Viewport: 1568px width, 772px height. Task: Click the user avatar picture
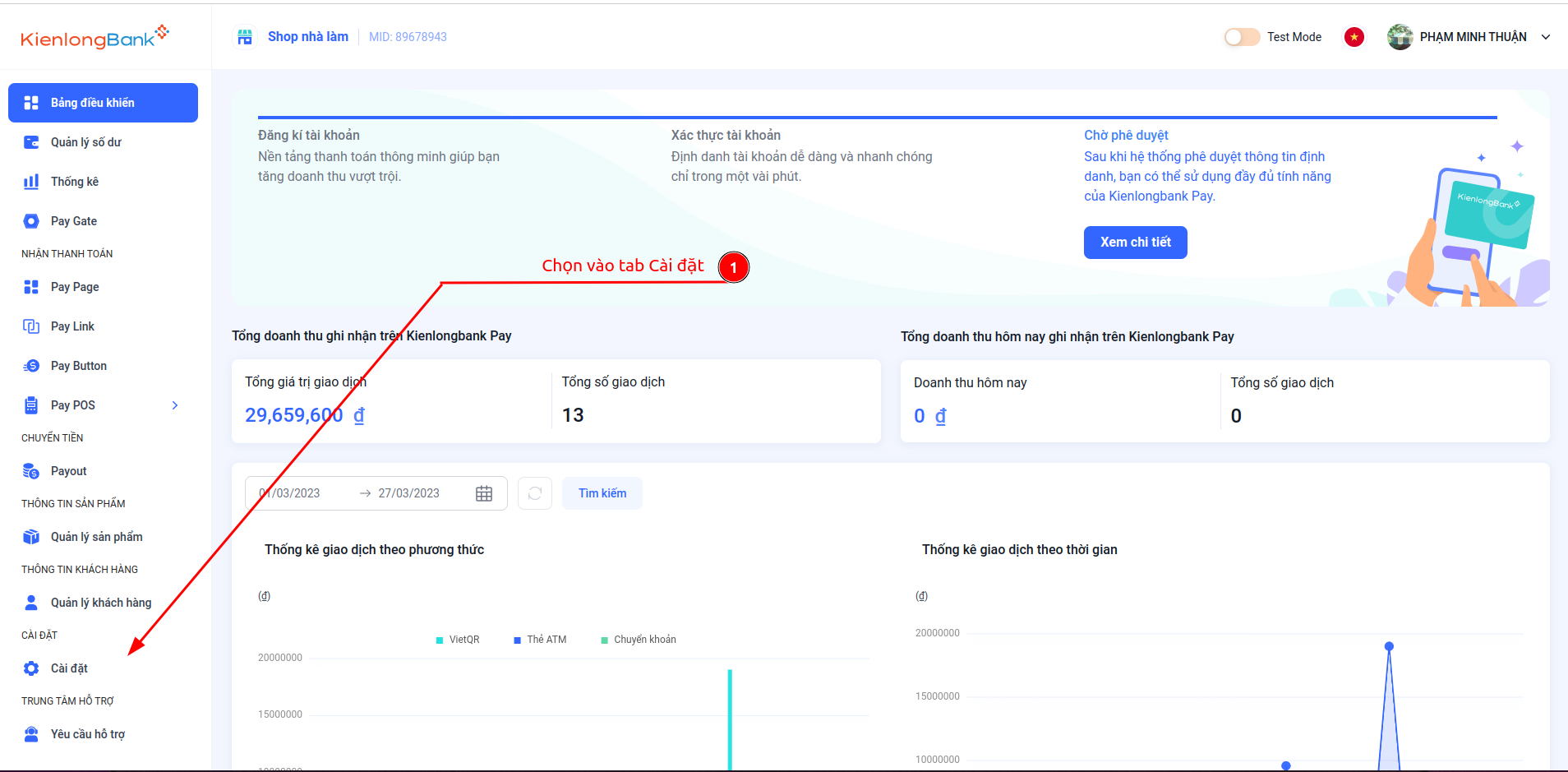[x=1400, y=37]
